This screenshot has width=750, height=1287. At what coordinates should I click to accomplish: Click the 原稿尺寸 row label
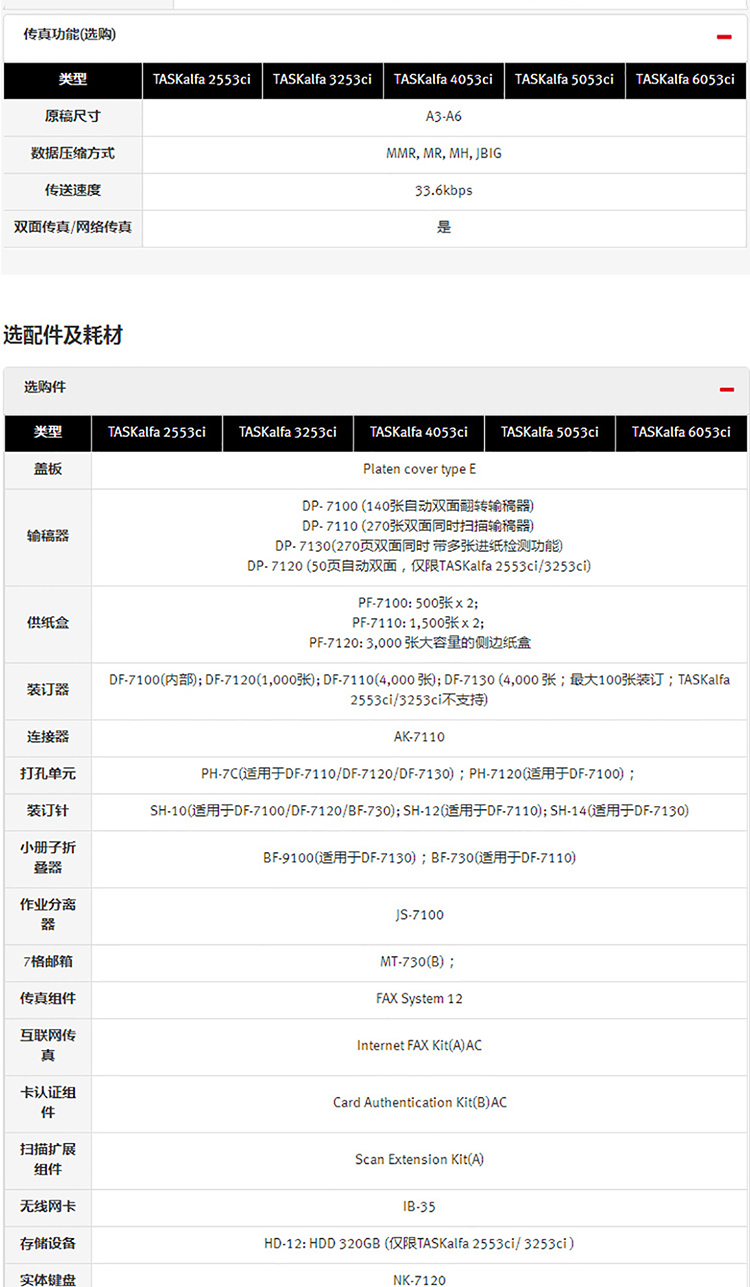pos(72,116)
